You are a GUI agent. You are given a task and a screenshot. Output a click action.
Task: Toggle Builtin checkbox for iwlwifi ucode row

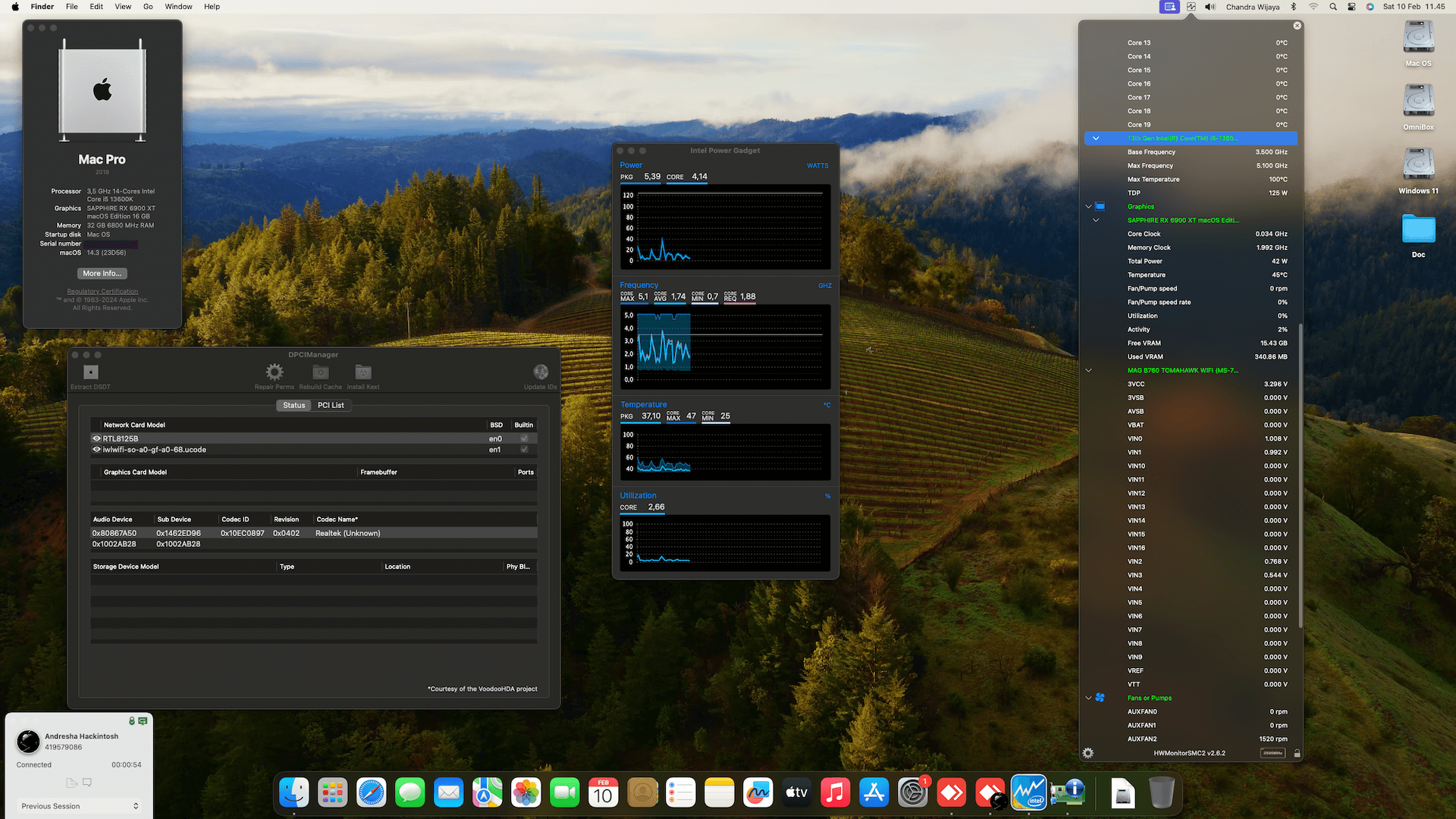click(x=524, y=450)
